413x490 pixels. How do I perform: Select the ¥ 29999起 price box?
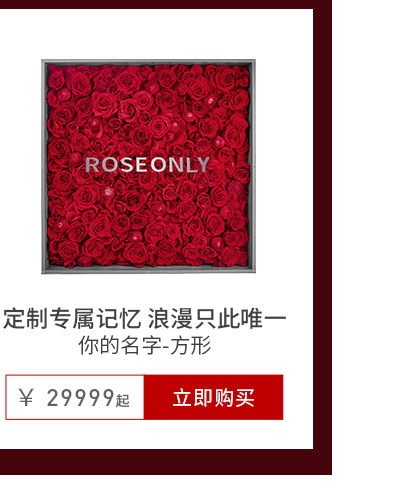pos(75,397)
